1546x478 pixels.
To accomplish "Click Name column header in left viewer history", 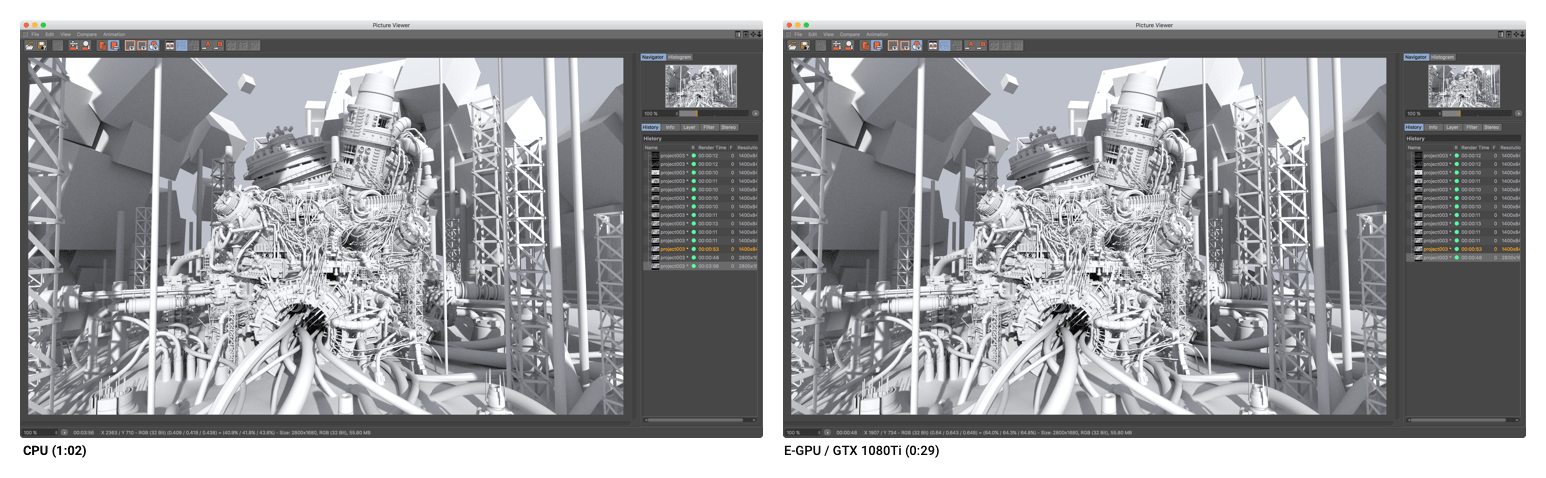I will [651, 148].
